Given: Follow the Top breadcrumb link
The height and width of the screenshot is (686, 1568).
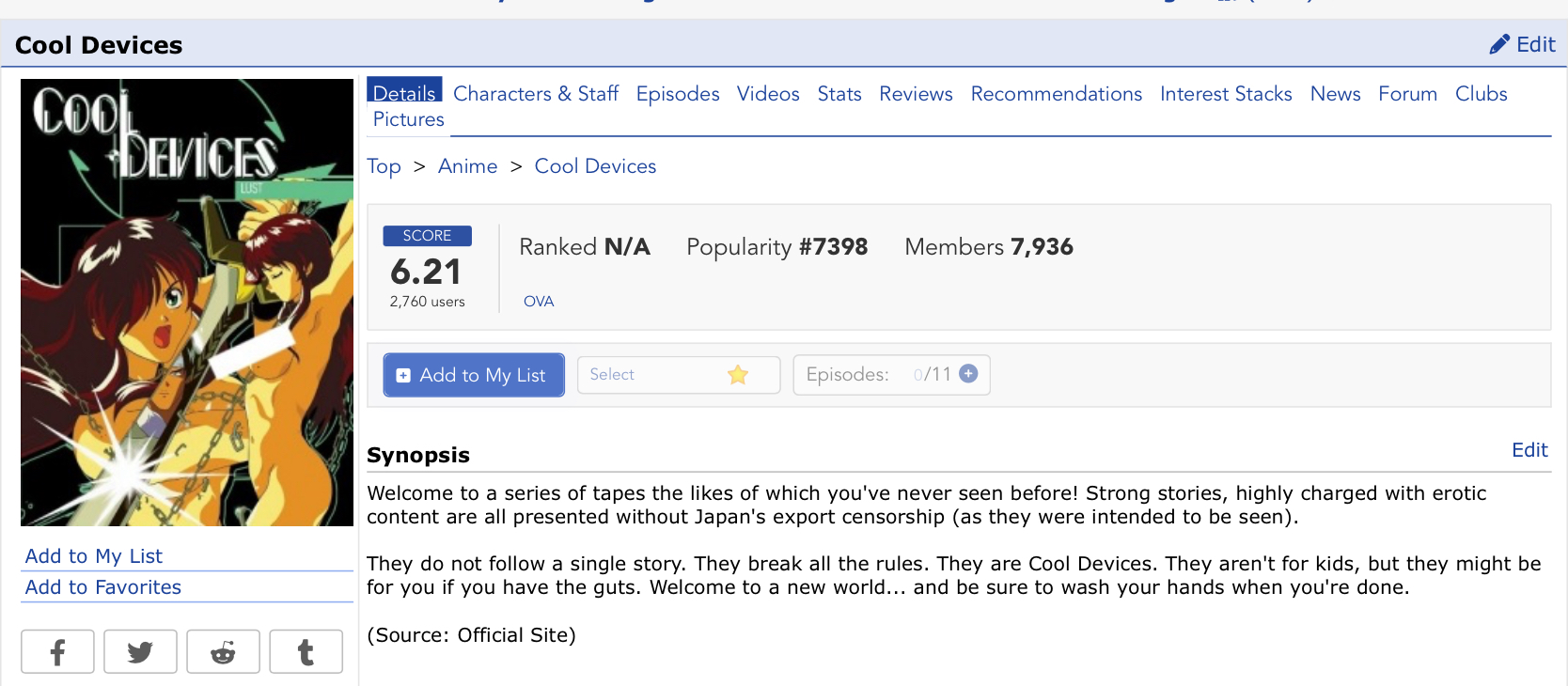Looking at the screenshot, I should click(384, 166).
